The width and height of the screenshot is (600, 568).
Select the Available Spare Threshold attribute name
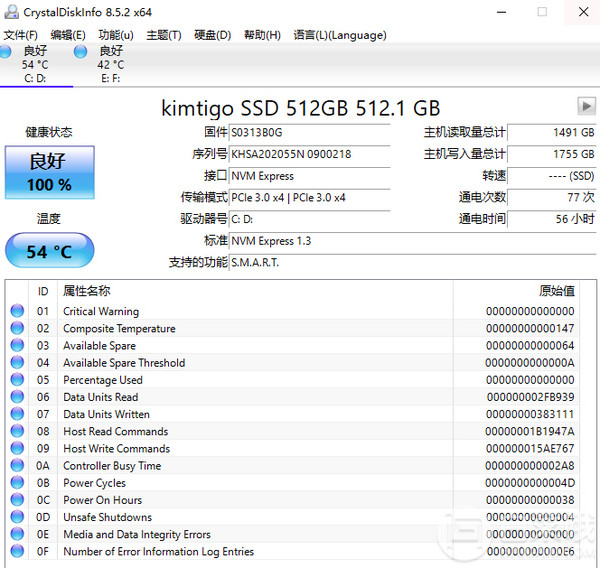click(x=124, y=362)
